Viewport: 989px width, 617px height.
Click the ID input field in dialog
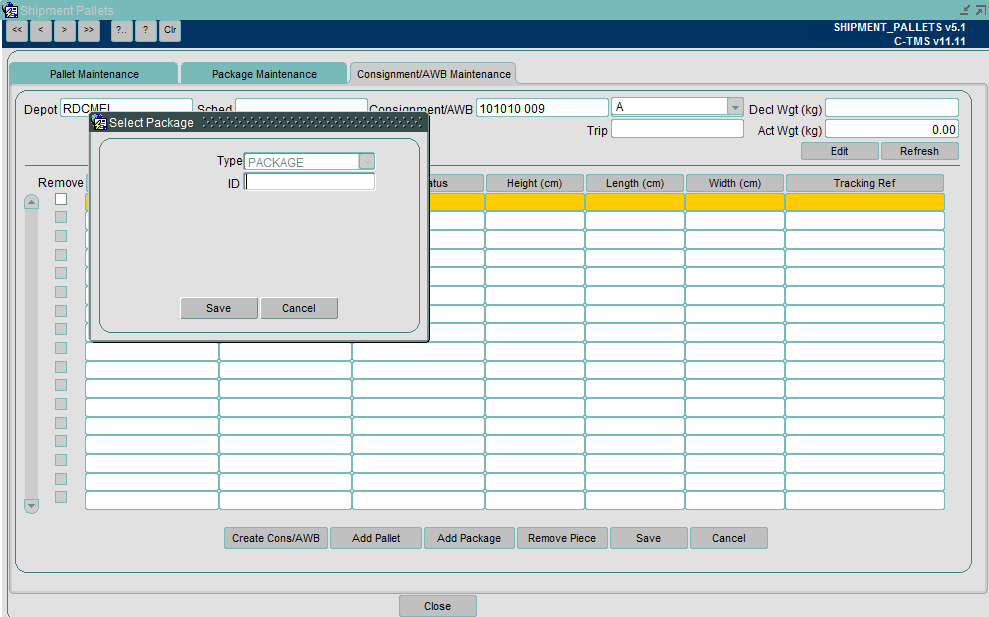(310, 182)
